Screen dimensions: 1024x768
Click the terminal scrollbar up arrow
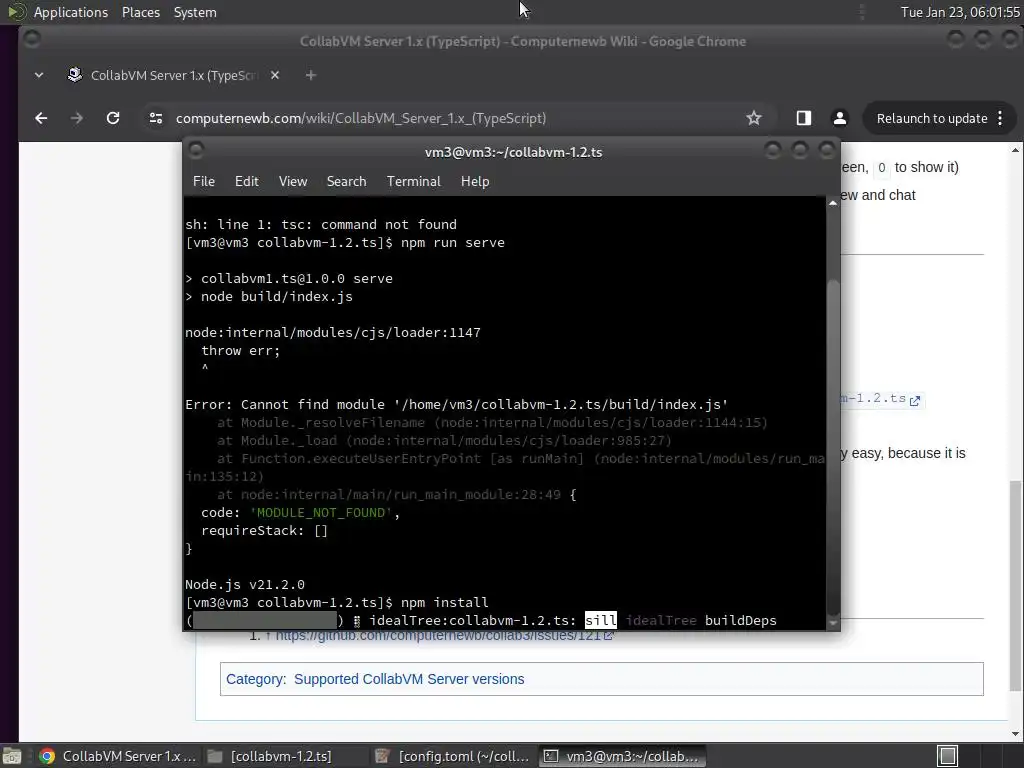tap(833, 203)
